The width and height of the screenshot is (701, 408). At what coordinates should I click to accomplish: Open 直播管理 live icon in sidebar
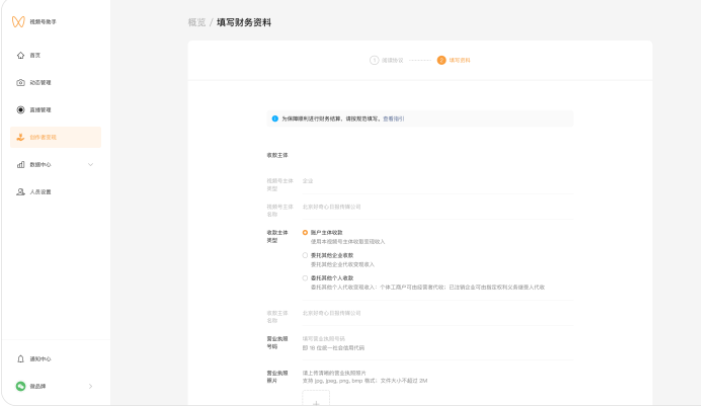21,110
